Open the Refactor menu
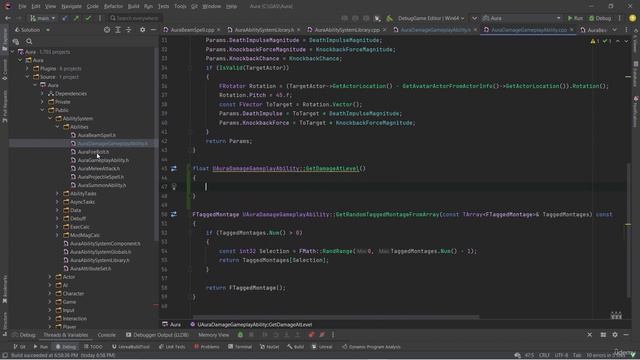 click(x=113, y=6)
